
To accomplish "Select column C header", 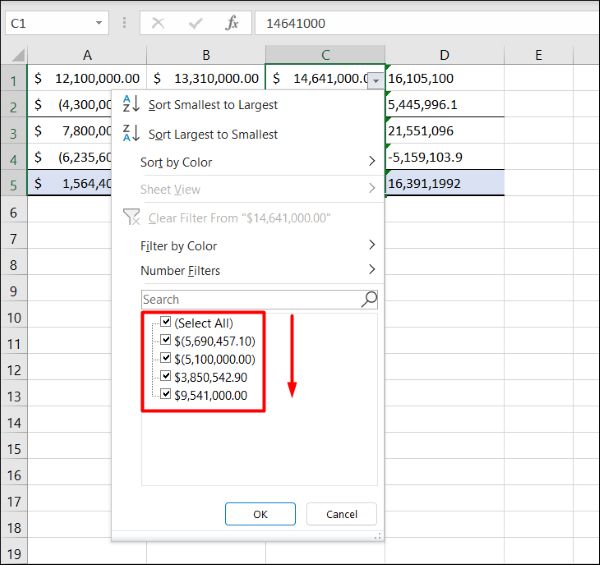I will point(325,55).
